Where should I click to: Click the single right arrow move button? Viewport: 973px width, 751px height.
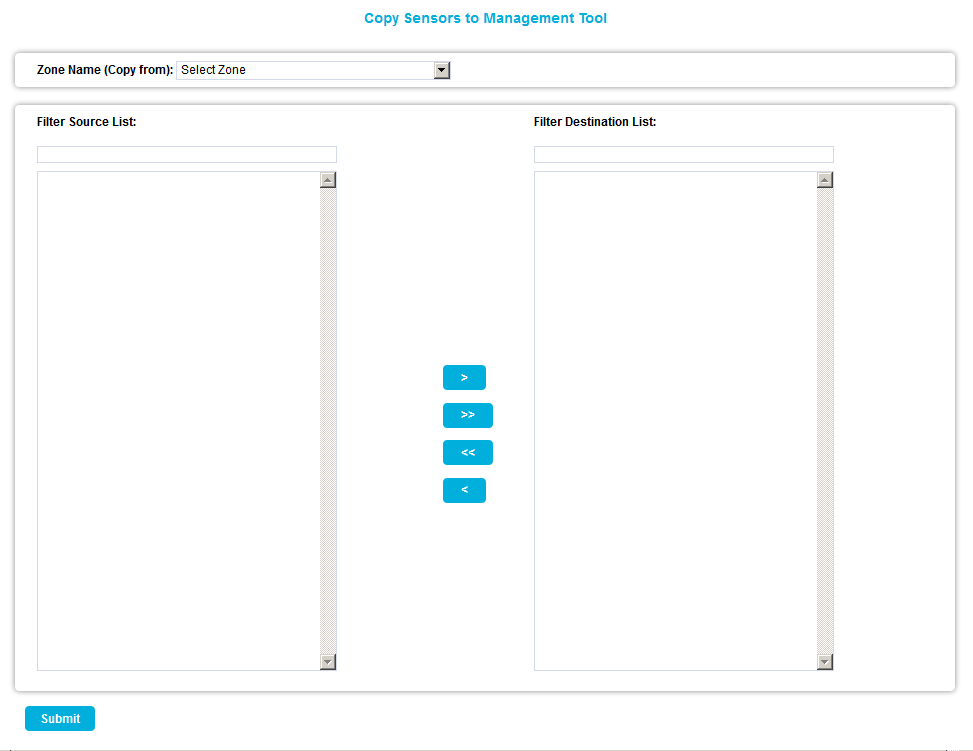coord(464,378)
